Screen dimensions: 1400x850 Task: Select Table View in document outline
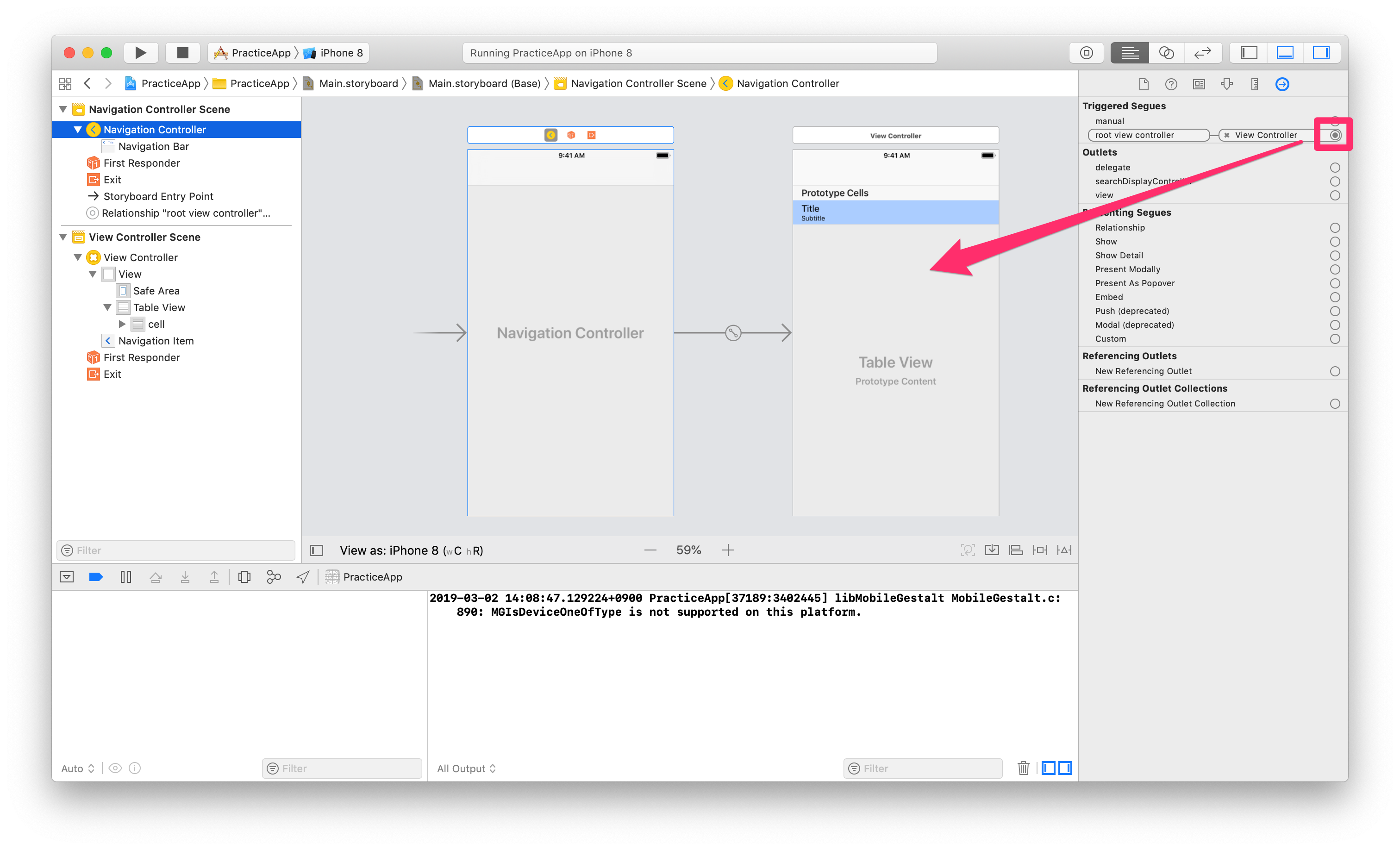(x=159, y=307)
